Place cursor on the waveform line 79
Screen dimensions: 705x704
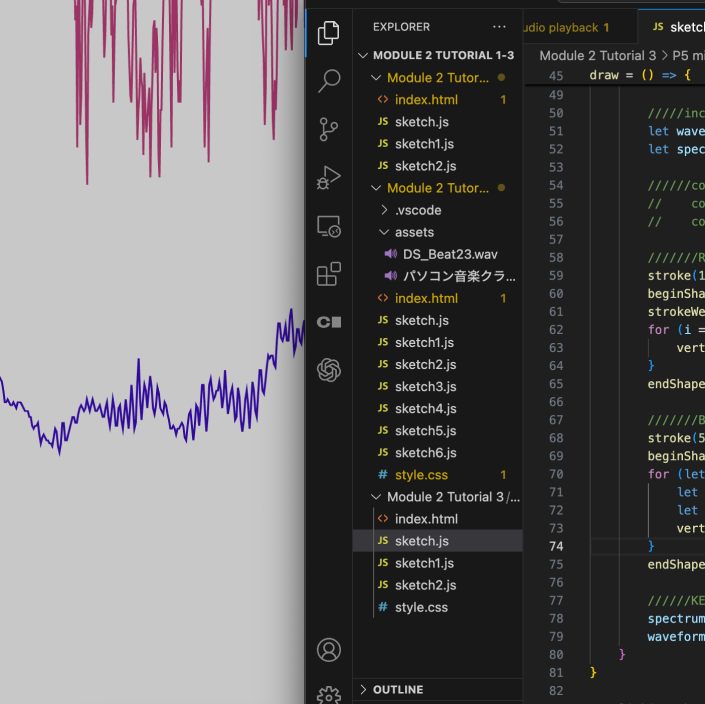676,637
